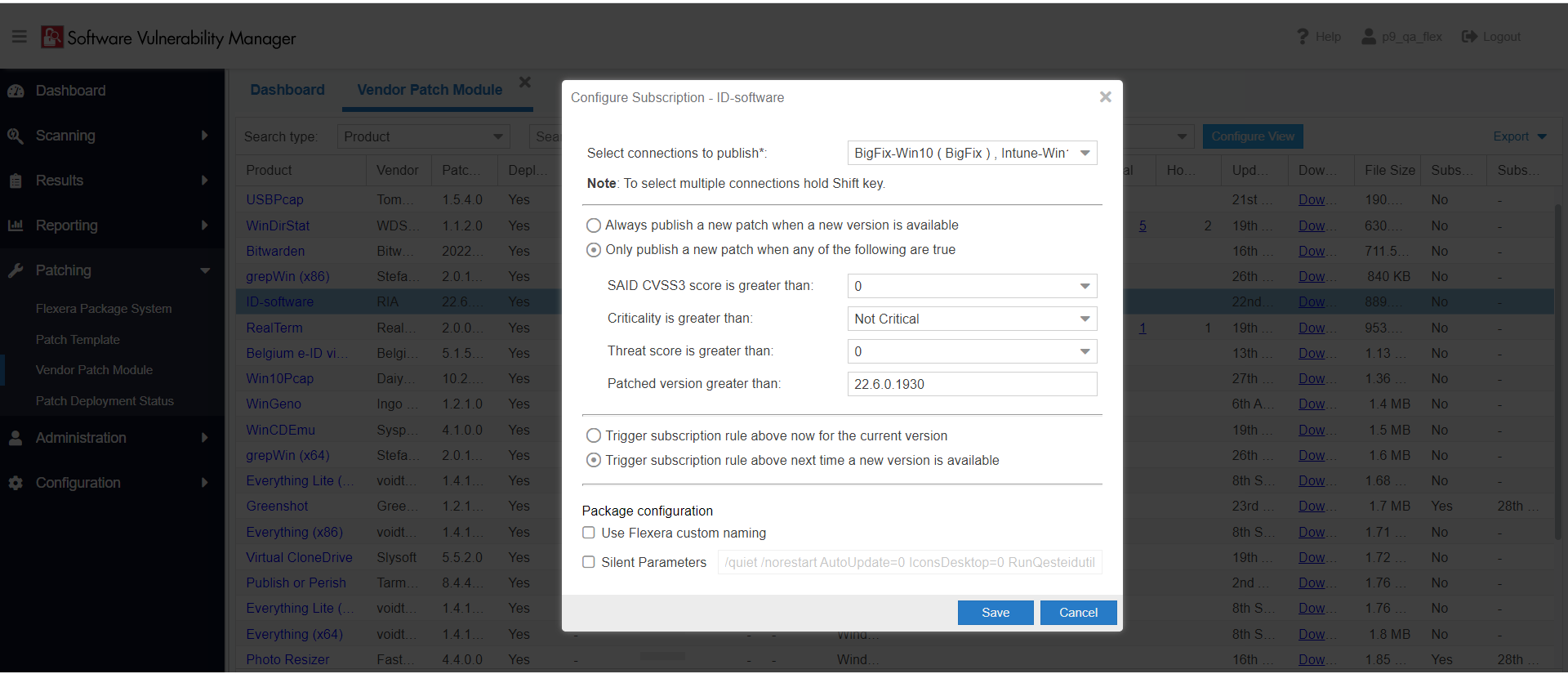Click the hamburger menu icon
Viewport: 1568px width, 674px height.
tap(20, 37)
